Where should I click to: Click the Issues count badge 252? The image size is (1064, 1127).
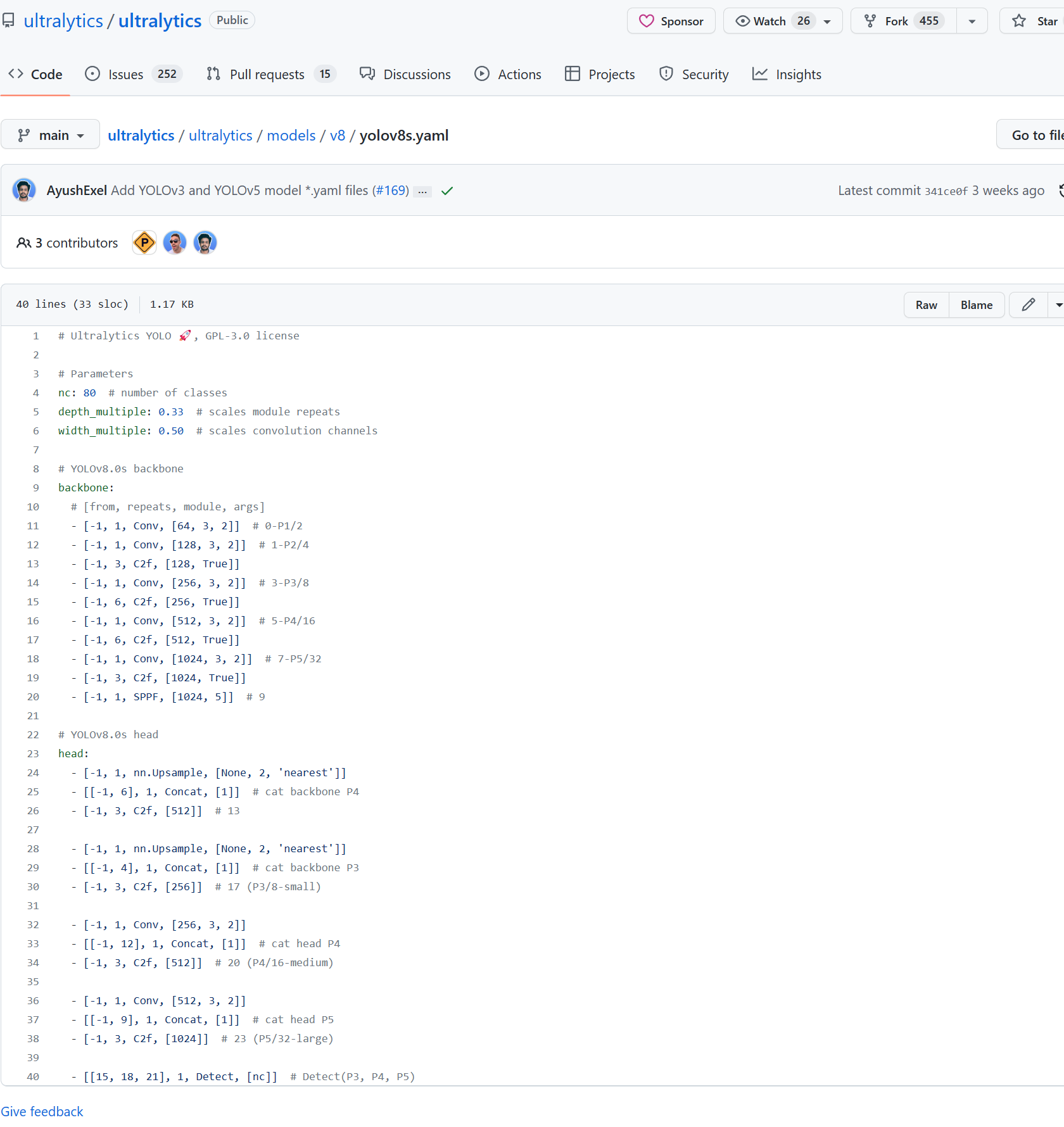coord(167,74)
